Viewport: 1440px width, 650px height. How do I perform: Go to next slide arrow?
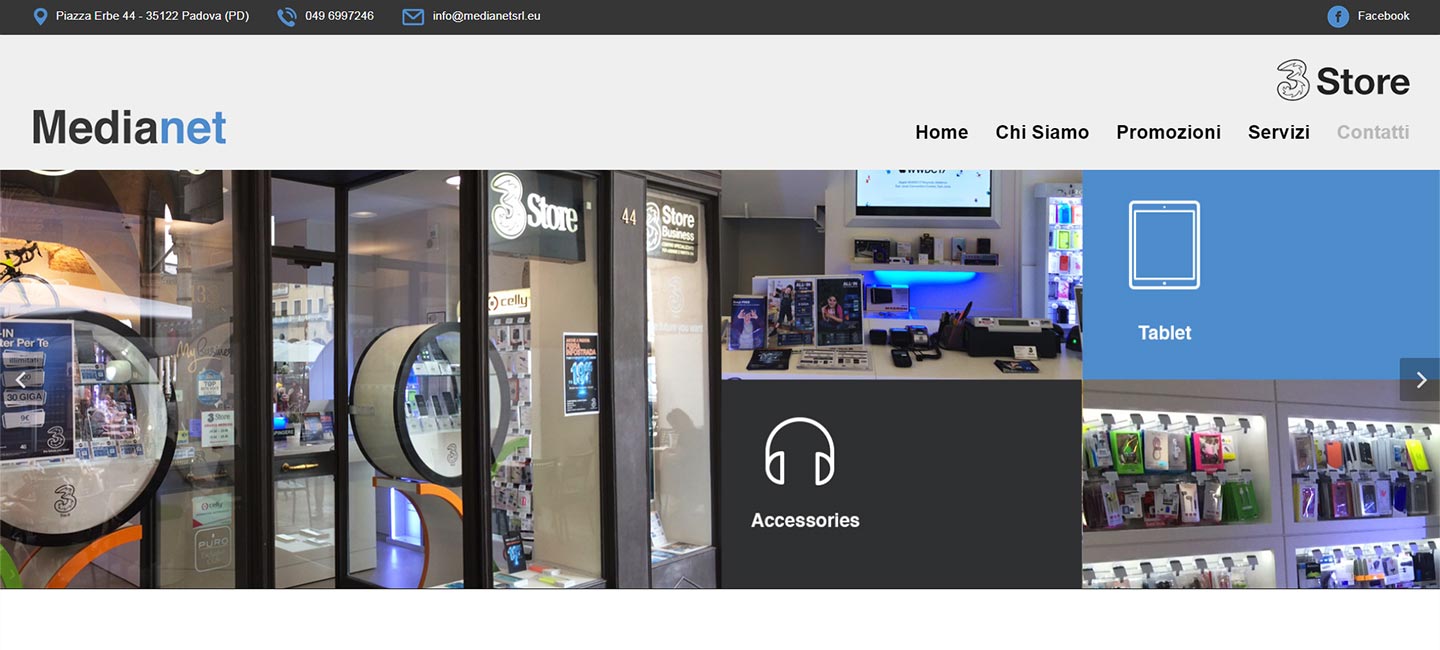coord(1420,380)
